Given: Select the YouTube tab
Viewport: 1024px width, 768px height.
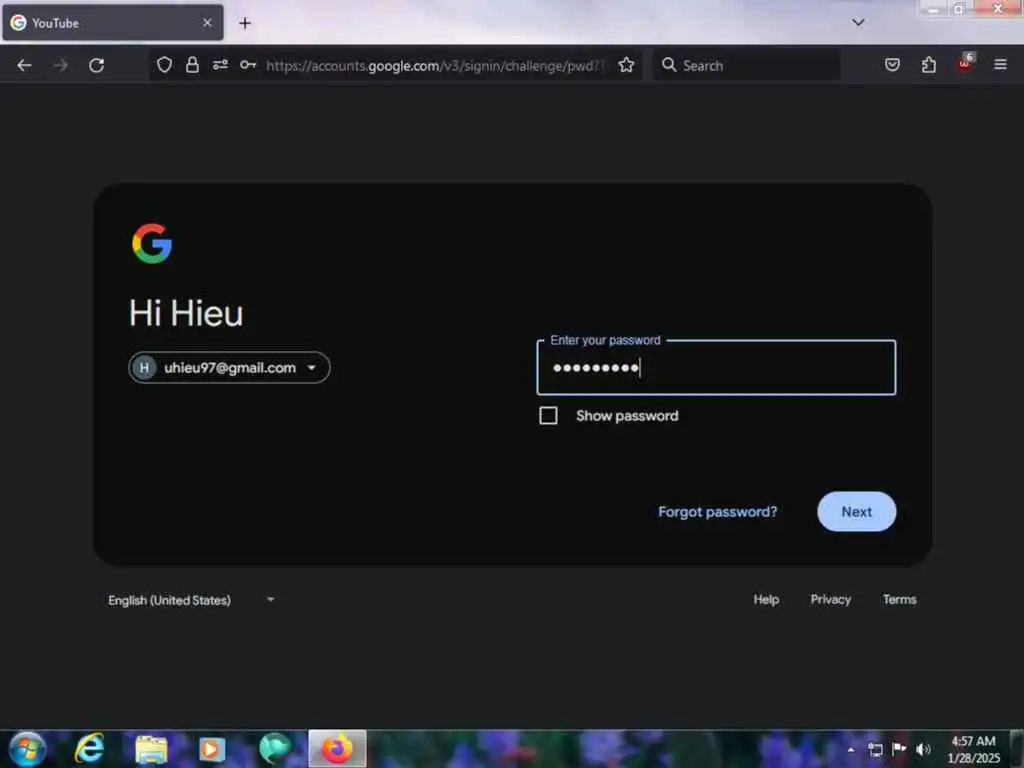Looking at the screenshot, I should tap(112, 23).
